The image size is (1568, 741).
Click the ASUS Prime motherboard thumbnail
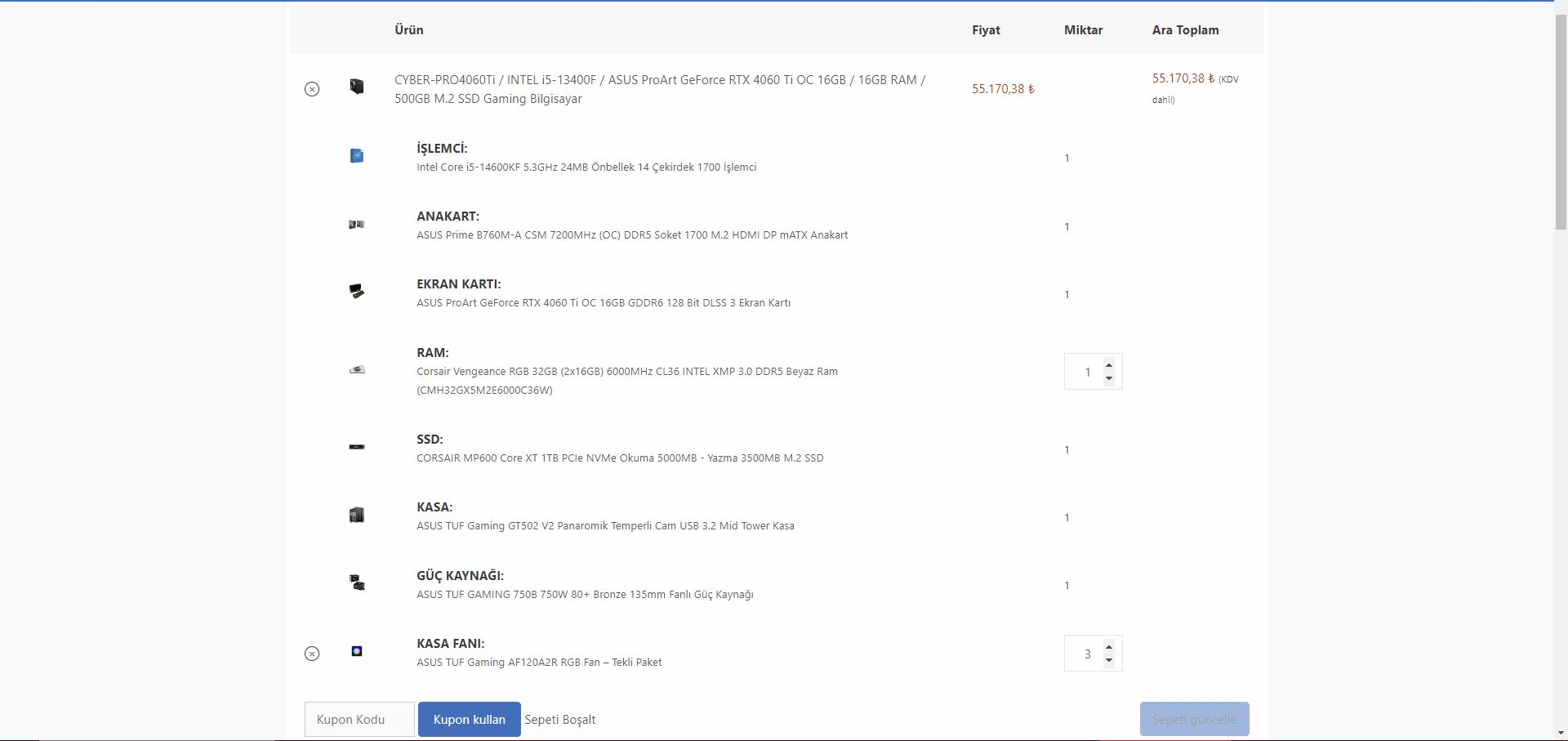[357, 225]
